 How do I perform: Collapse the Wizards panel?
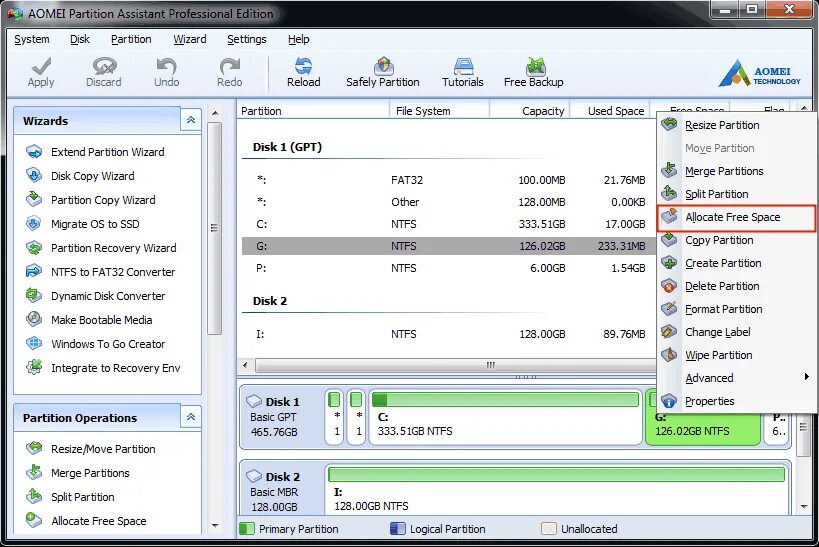191,120
